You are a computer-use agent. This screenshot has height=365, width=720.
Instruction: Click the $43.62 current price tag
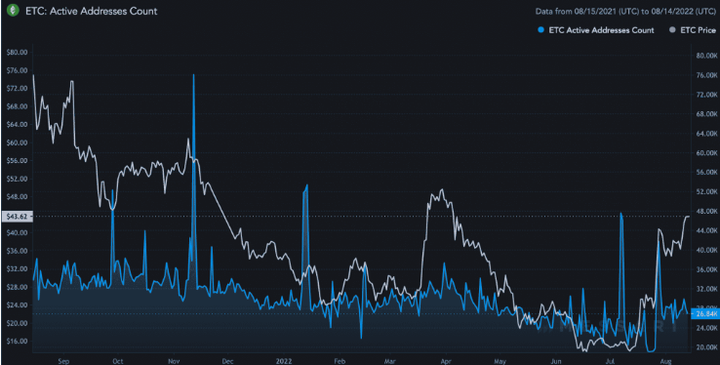17,217
